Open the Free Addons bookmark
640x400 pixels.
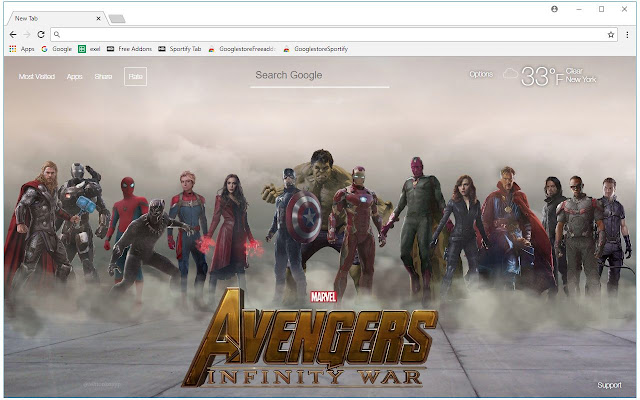click(x=129, y=49)
